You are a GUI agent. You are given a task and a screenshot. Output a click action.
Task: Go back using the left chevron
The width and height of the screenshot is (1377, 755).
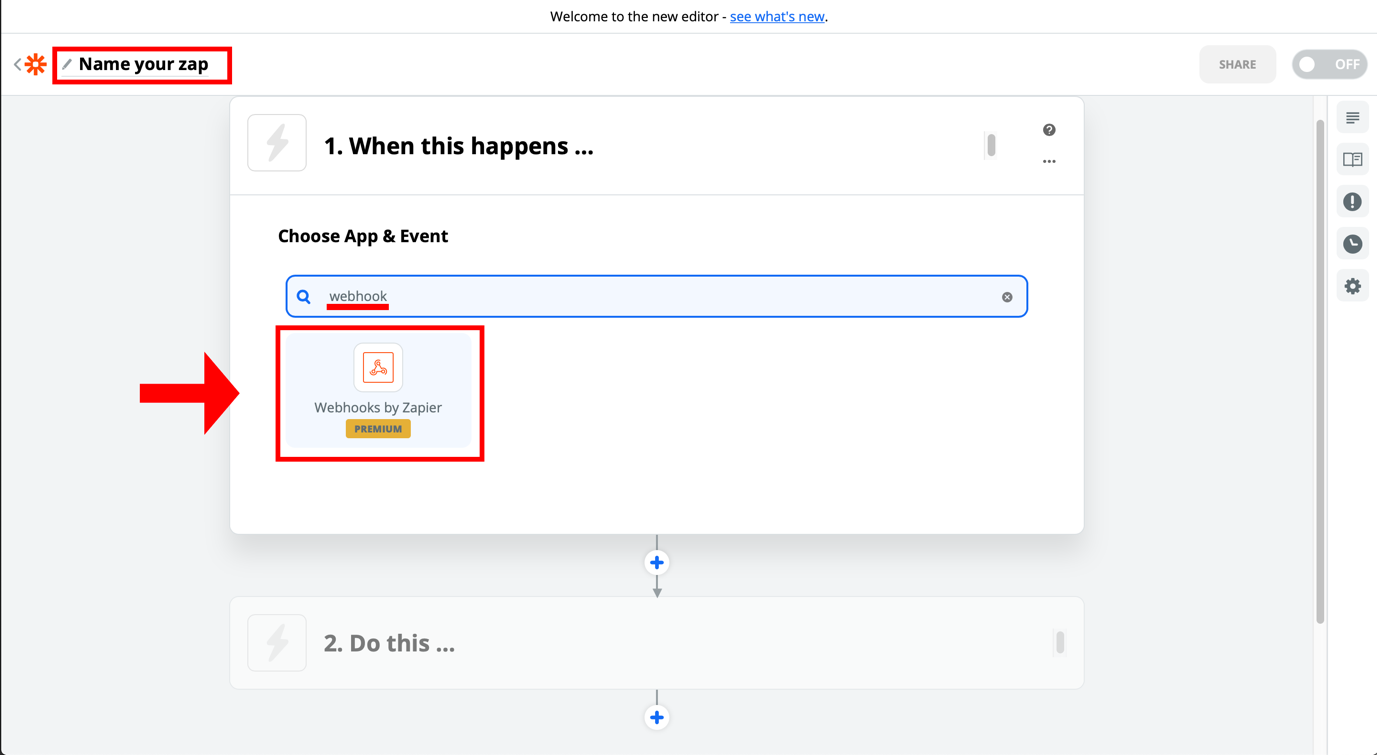click(17, 64)
